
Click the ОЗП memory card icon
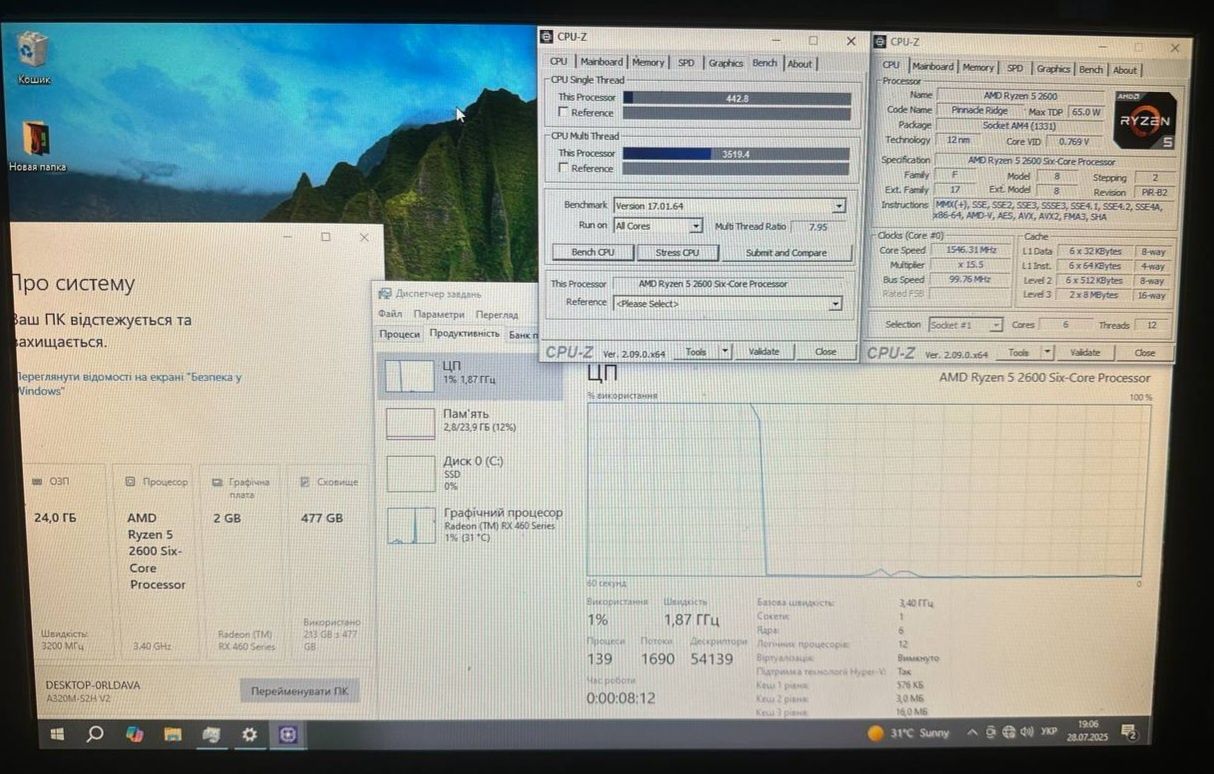point(39,481)
